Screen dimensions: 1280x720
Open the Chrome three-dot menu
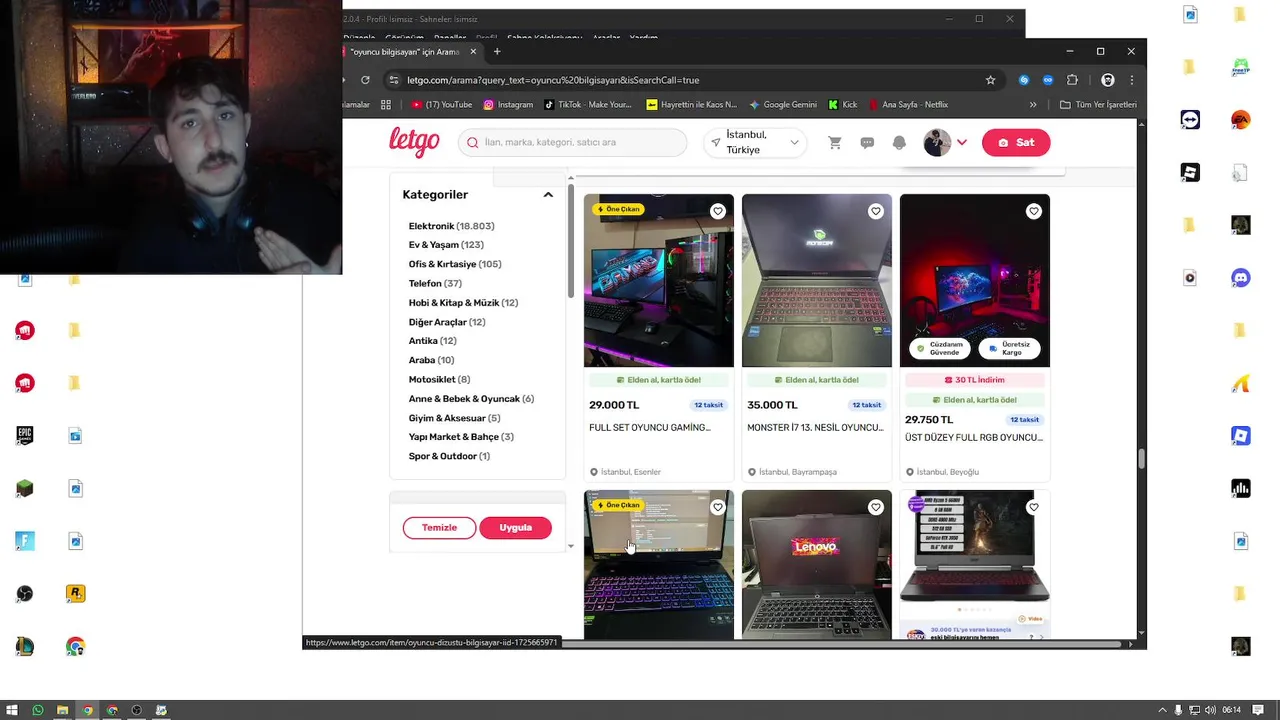pyautogui.click(x=1132, y=80)
